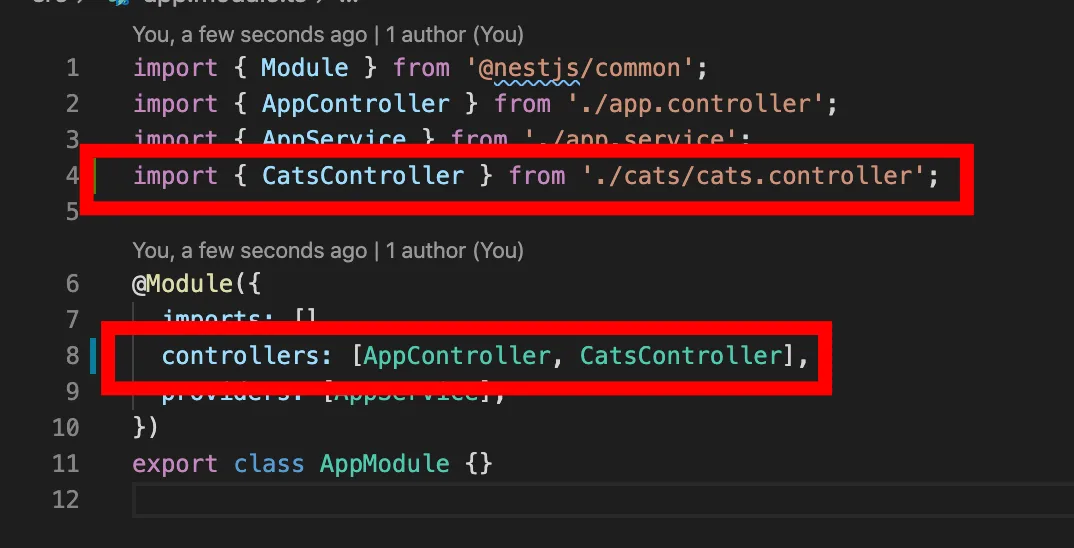Click the export keyword on line 11
The width and height of the screenshot is (1074, 548).
[x=175, y=464]
